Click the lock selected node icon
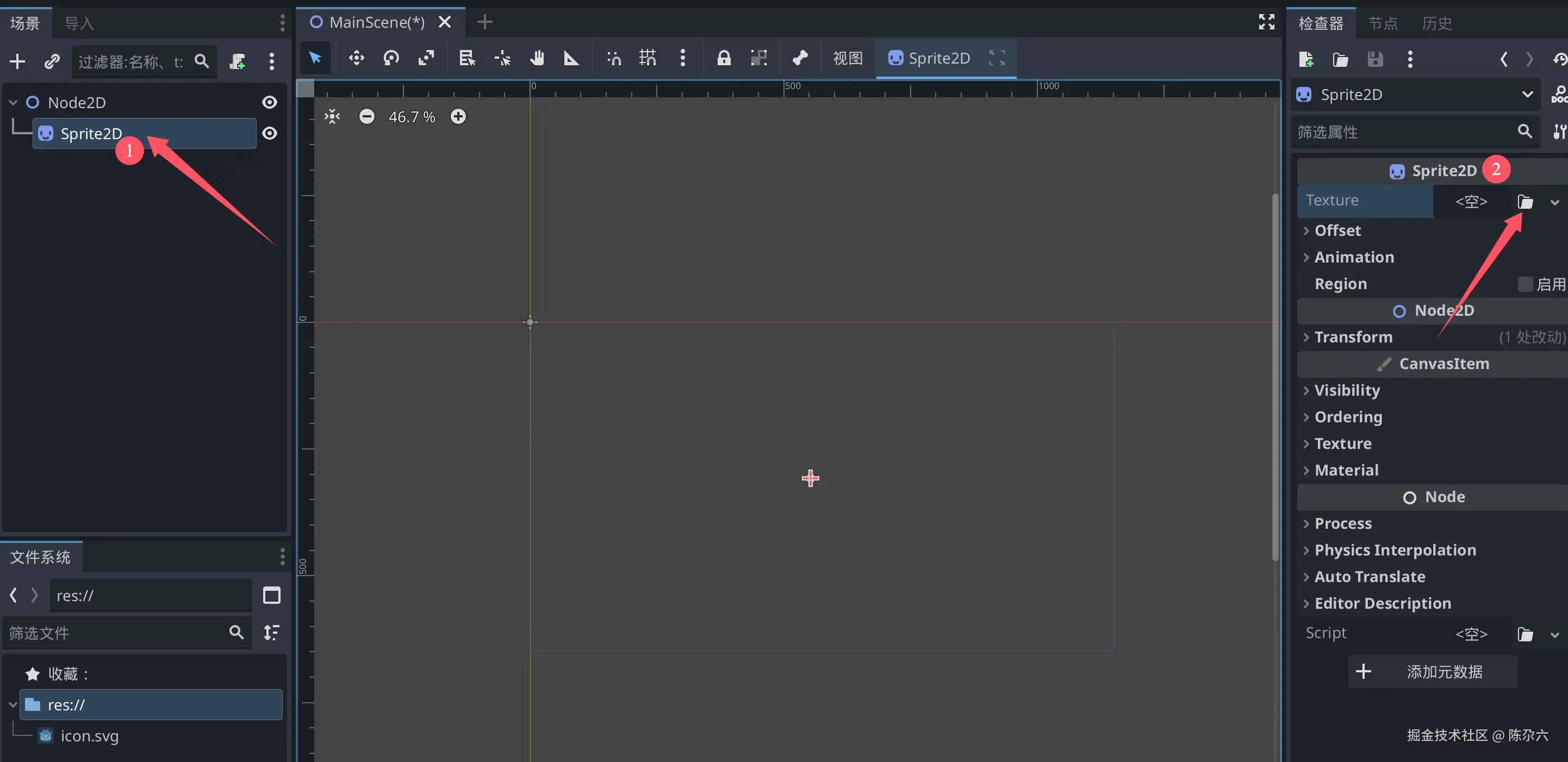The width and height of the screenshot is (1568, 762). click(x=723, y=58)
